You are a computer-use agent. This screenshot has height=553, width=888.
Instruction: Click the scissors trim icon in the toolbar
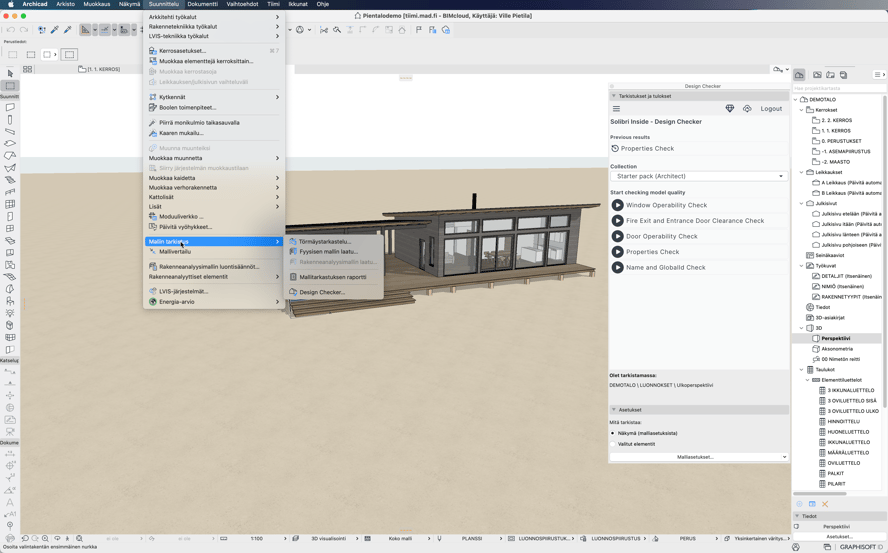[324, 30]
